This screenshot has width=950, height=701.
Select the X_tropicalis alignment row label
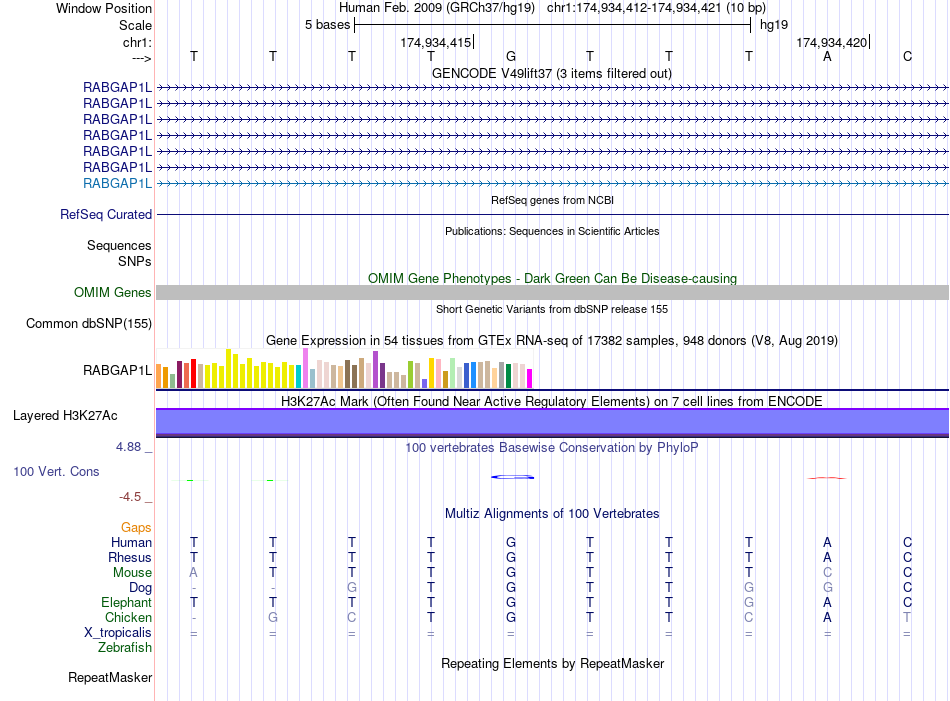click(118, 633)
